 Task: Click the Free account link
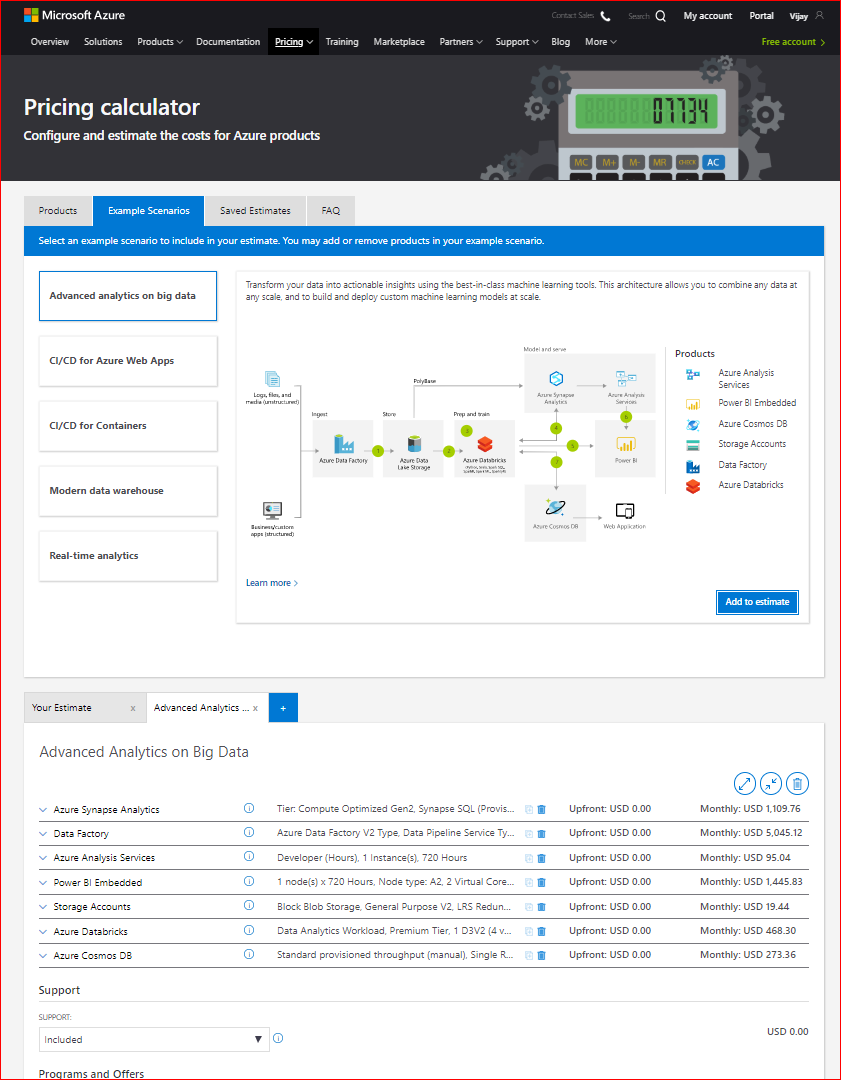[x=793, y=42]
